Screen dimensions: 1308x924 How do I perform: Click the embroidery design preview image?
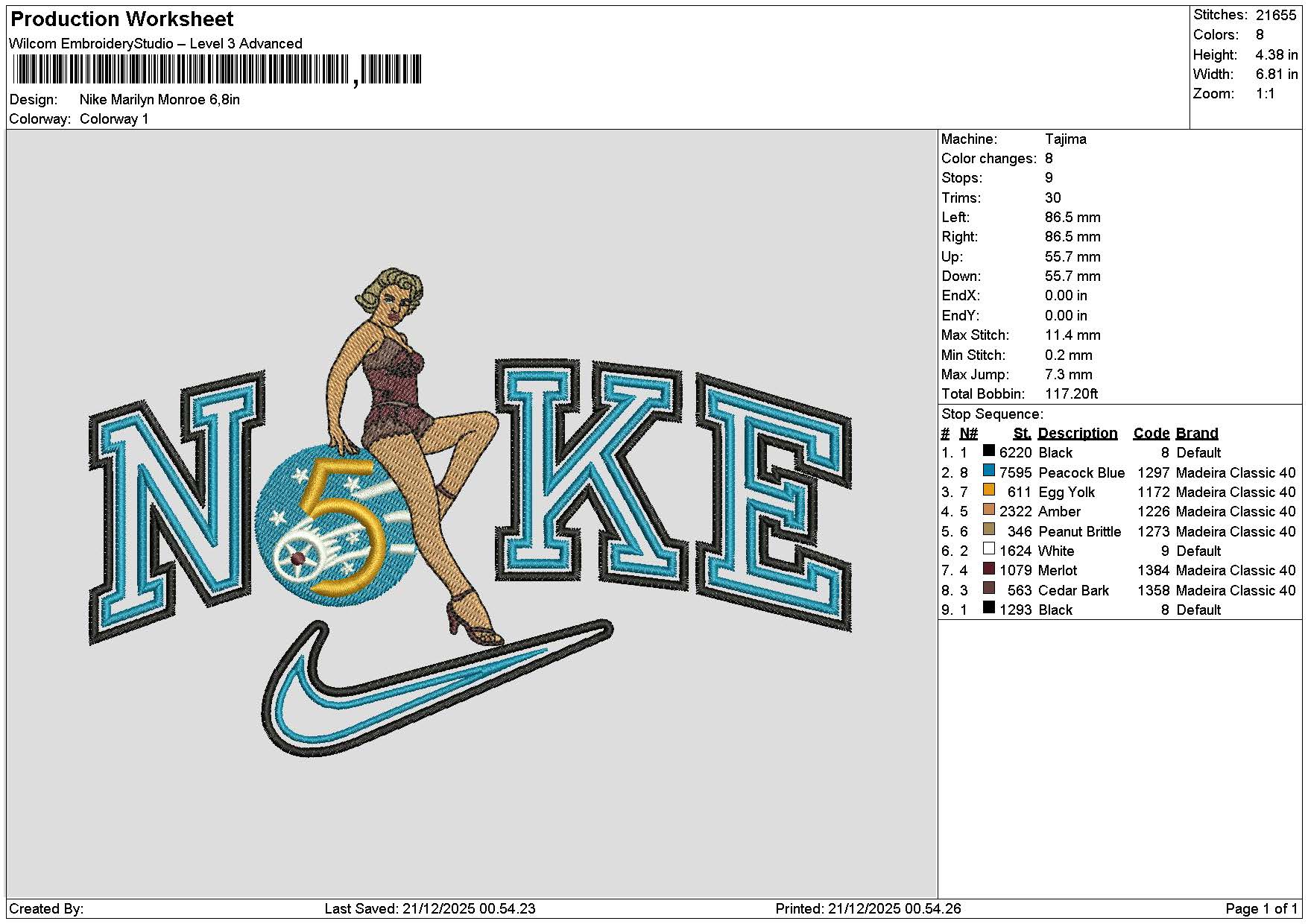point(470,513)
